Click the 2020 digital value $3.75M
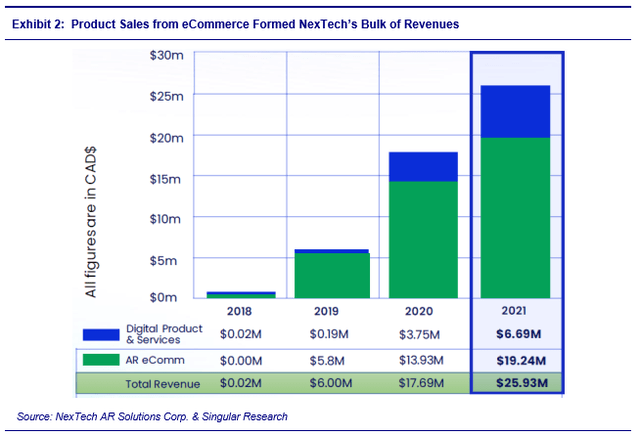 click(420, 335)
